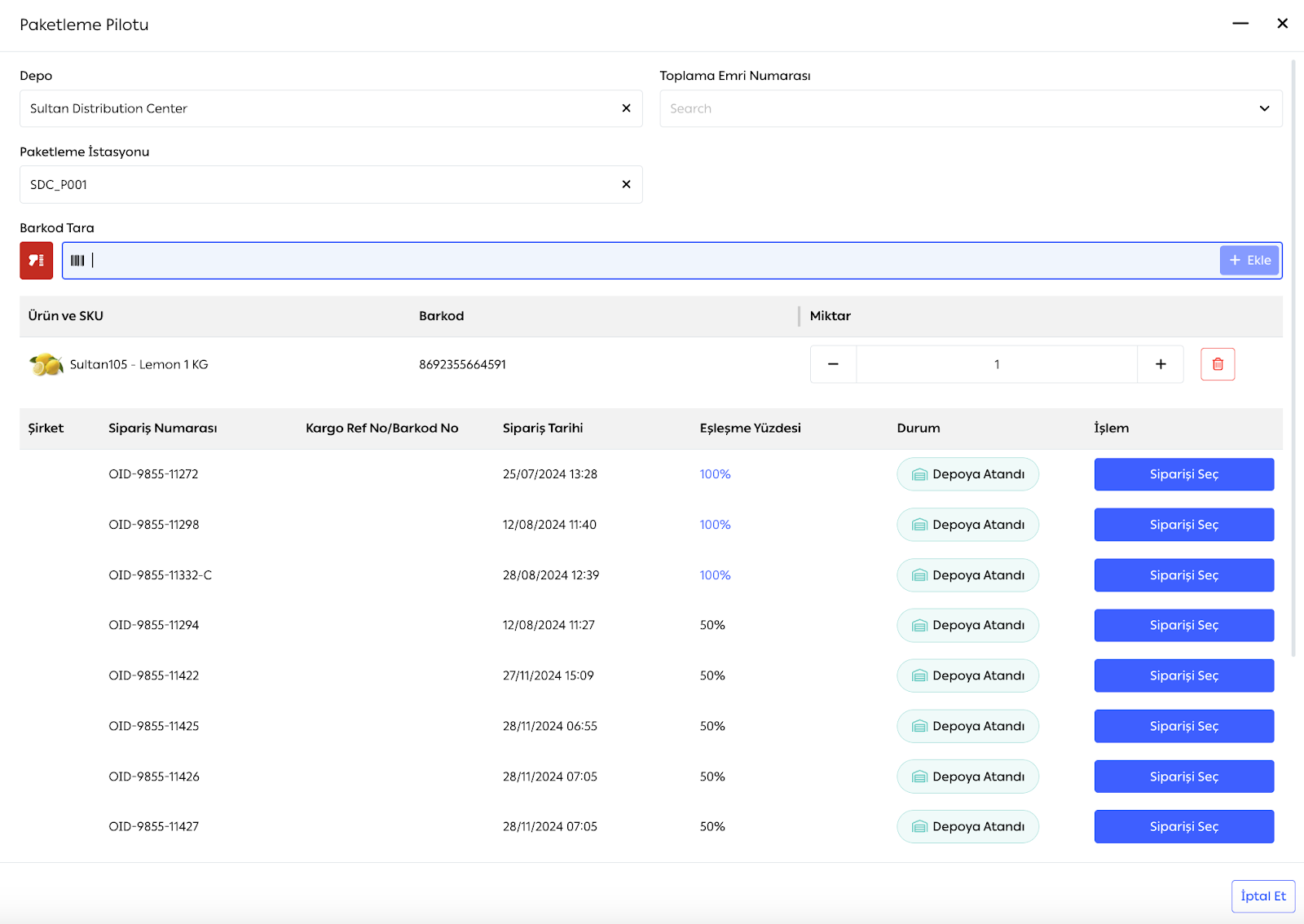This screenshot has height=924, width=1304.
Task: Click Depoya Atandı status badge for OID-9855-11426
Action: point(967,777)
